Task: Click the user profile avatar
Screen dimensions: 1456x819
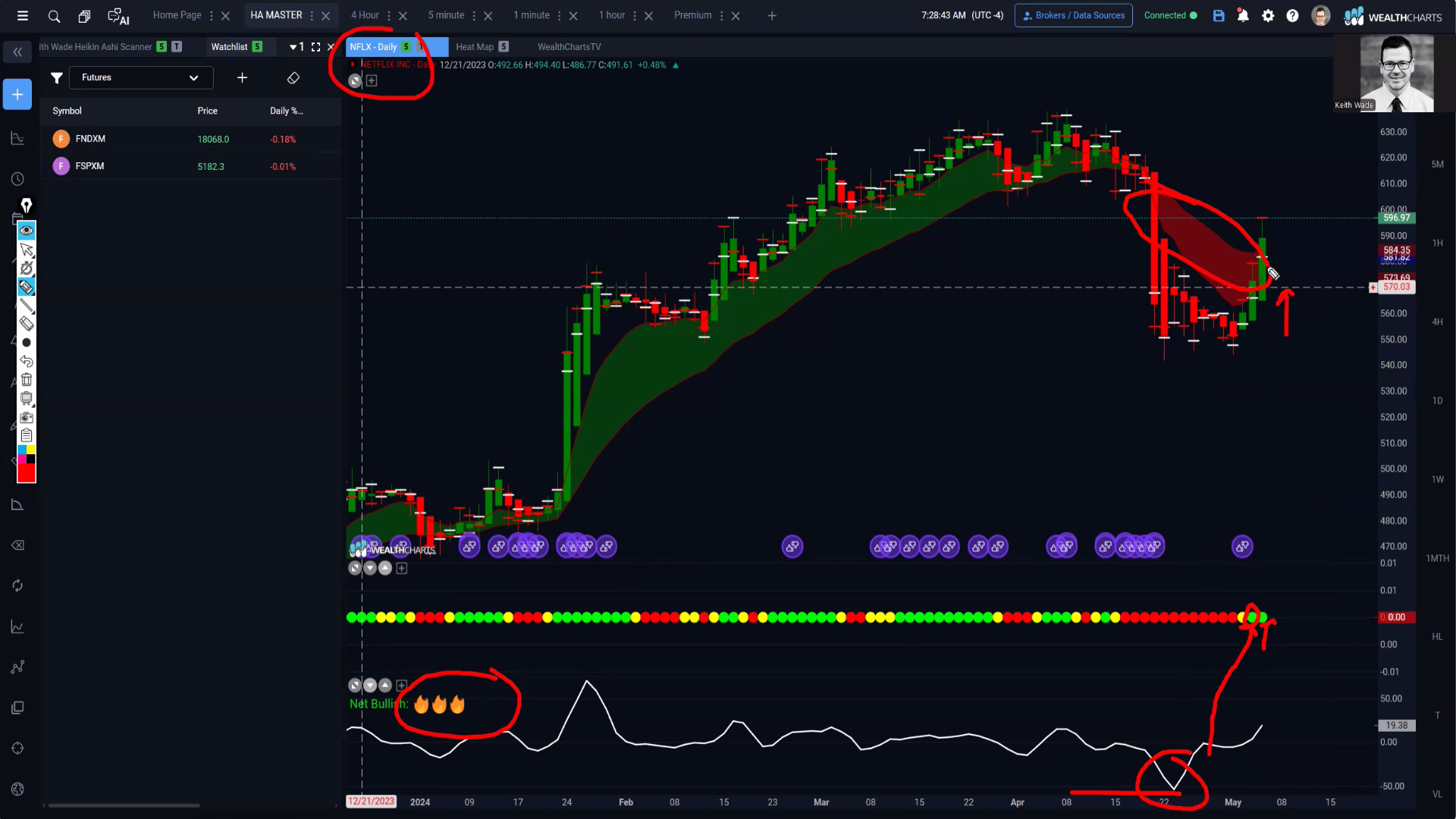Action: coord(1320,15)
